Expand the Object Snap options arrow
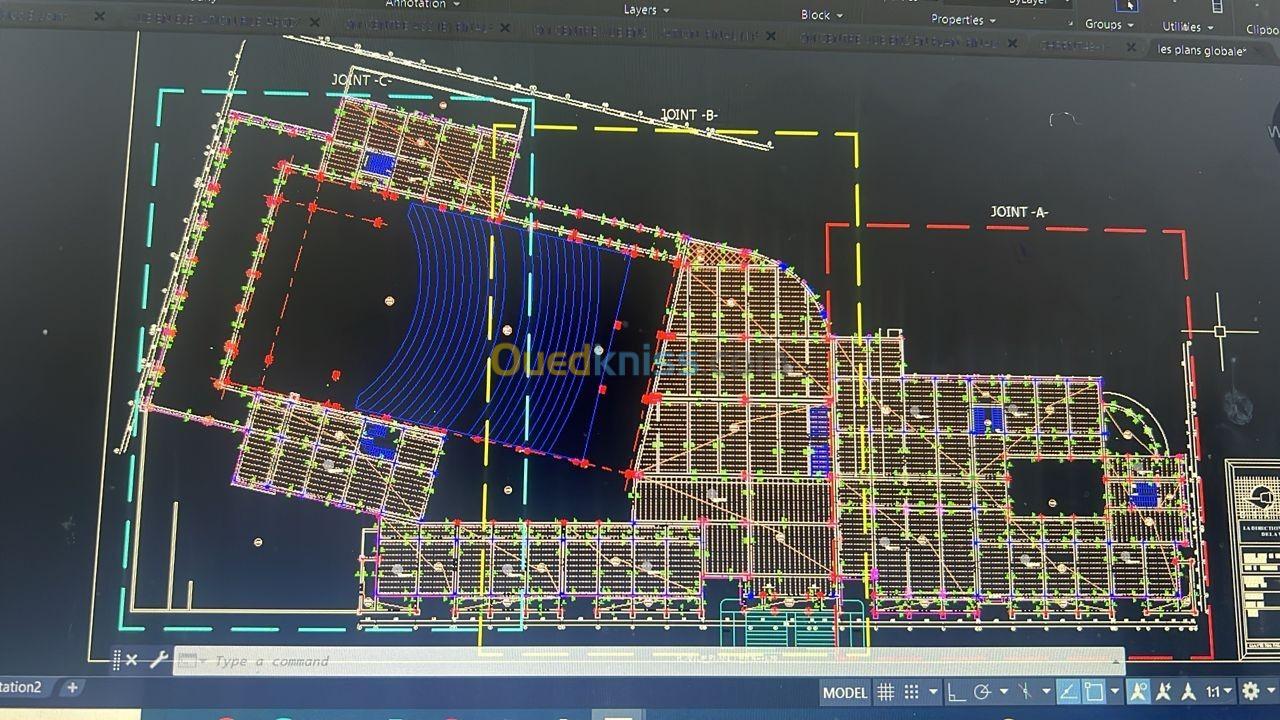This screenshot has height=720, width=1280. tap(1115, 692)
